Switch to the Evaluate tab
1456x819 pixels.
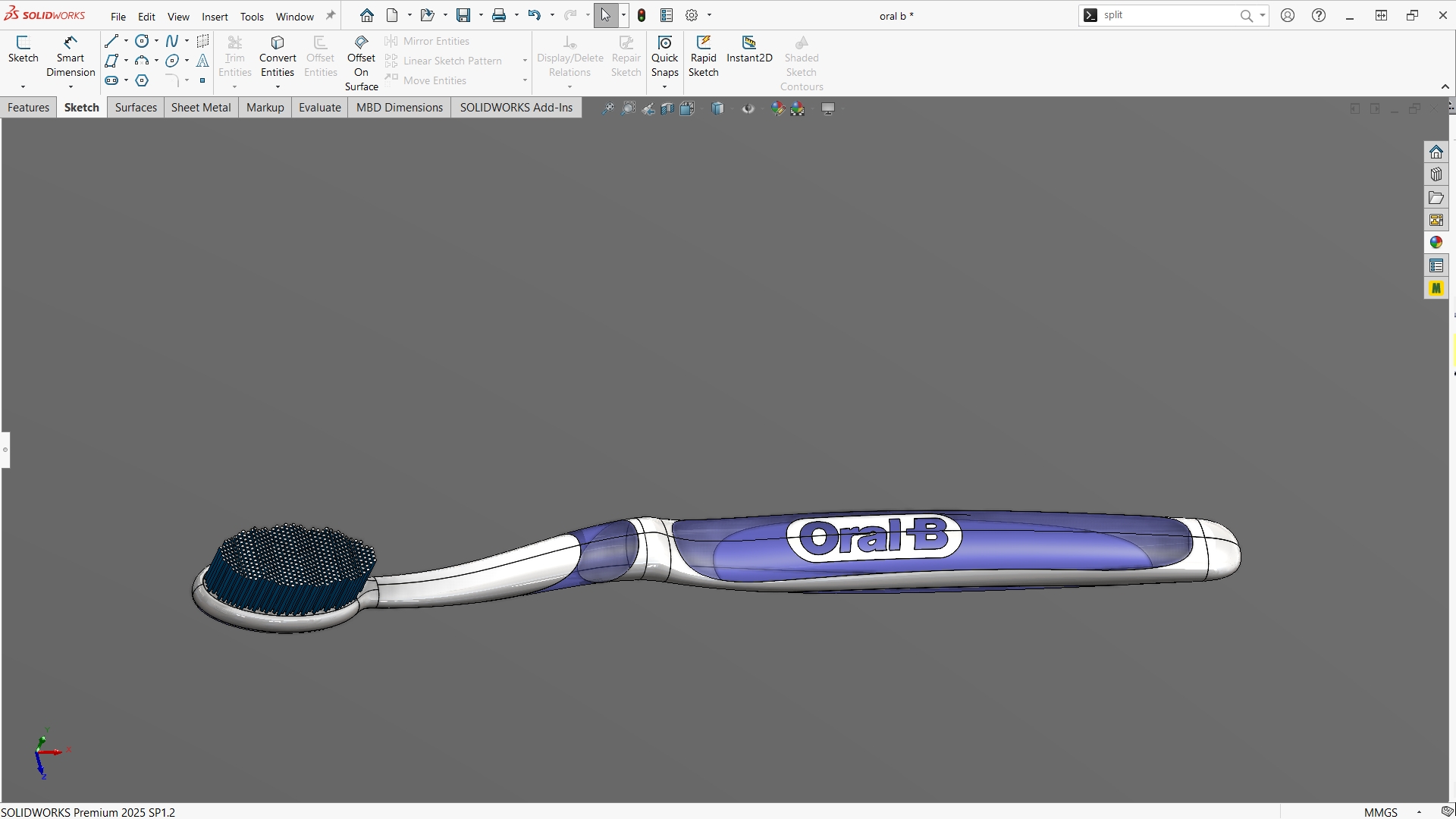click(x=320, y=108)
